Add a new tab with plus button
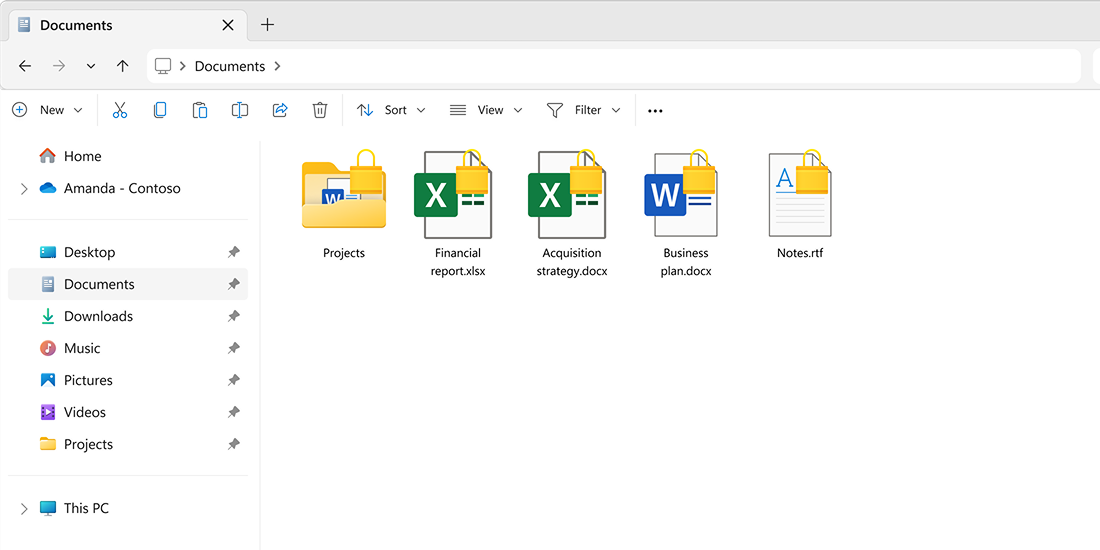 click(267, 25)
